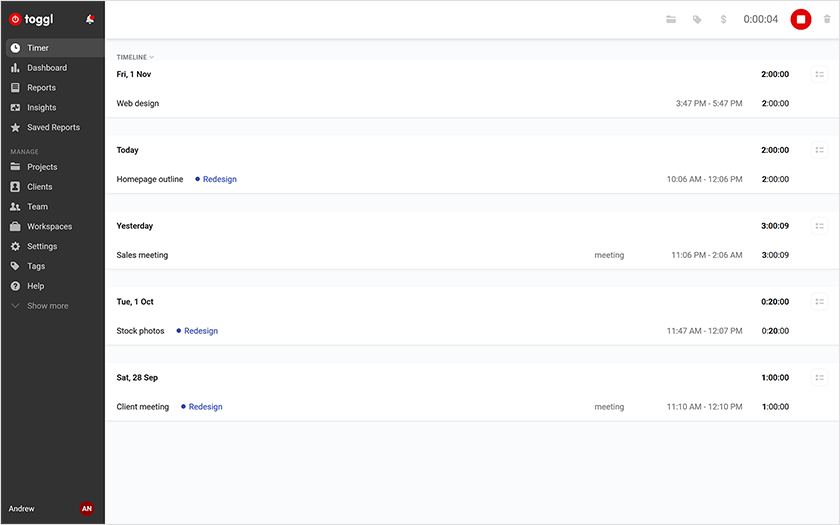Toggle the billable dollar sign icon
The width and height of the screenshot is (840, 525).
(723, 19)
